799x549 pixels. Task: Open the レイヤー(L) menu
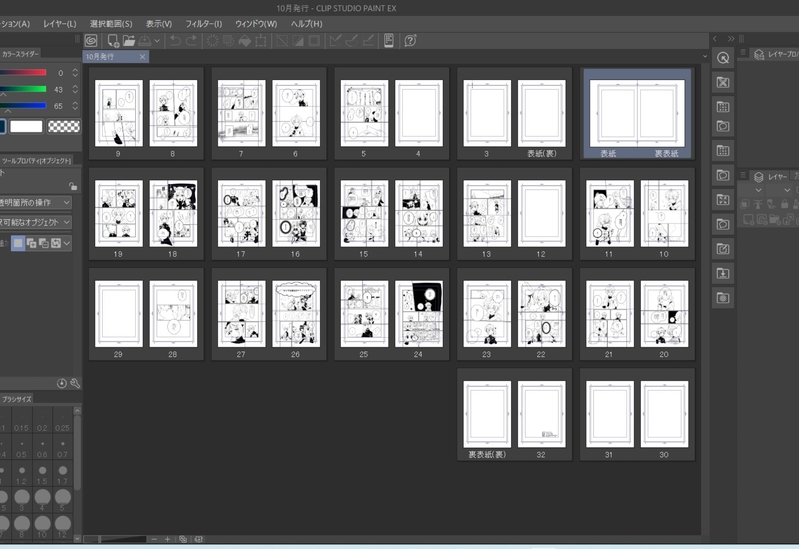[60, 23]
